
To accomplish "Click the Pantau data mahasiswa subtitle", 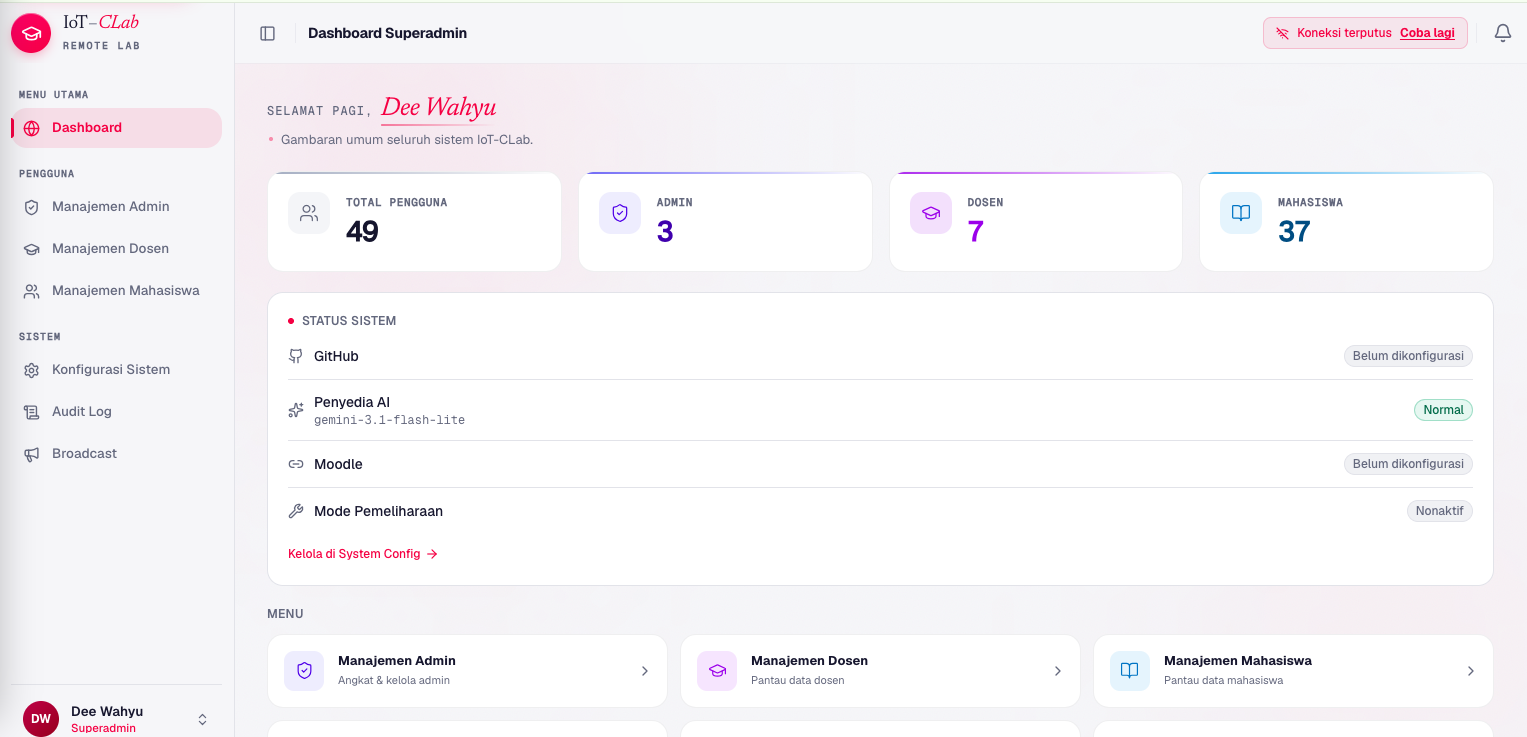I will click(1223, 680).
